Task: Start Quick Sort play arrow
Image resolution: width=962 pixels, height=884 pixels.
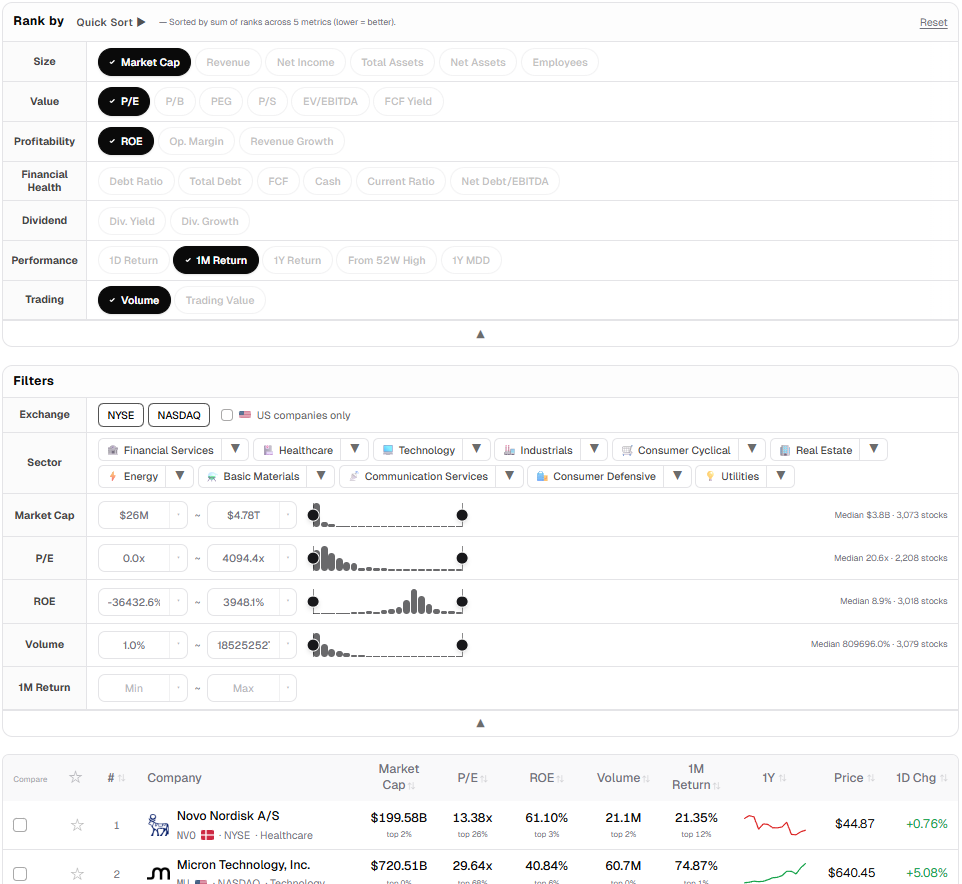Action: pos(141,22)
